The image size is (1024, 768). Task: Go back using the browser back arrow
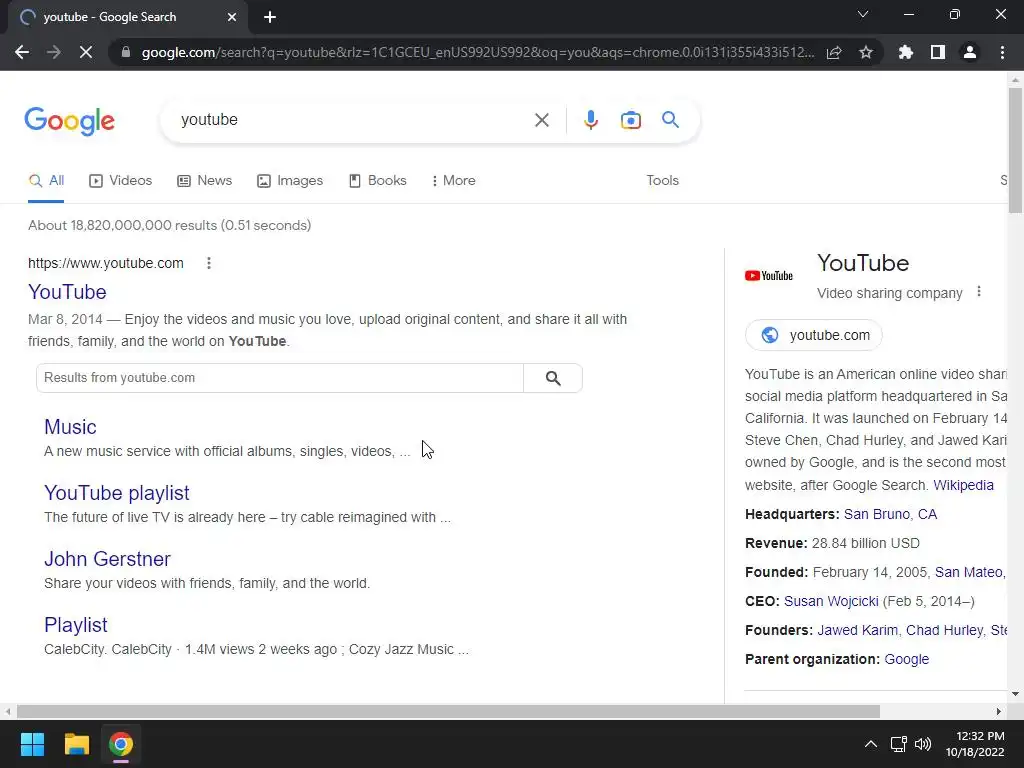click(x=22, y=52)
